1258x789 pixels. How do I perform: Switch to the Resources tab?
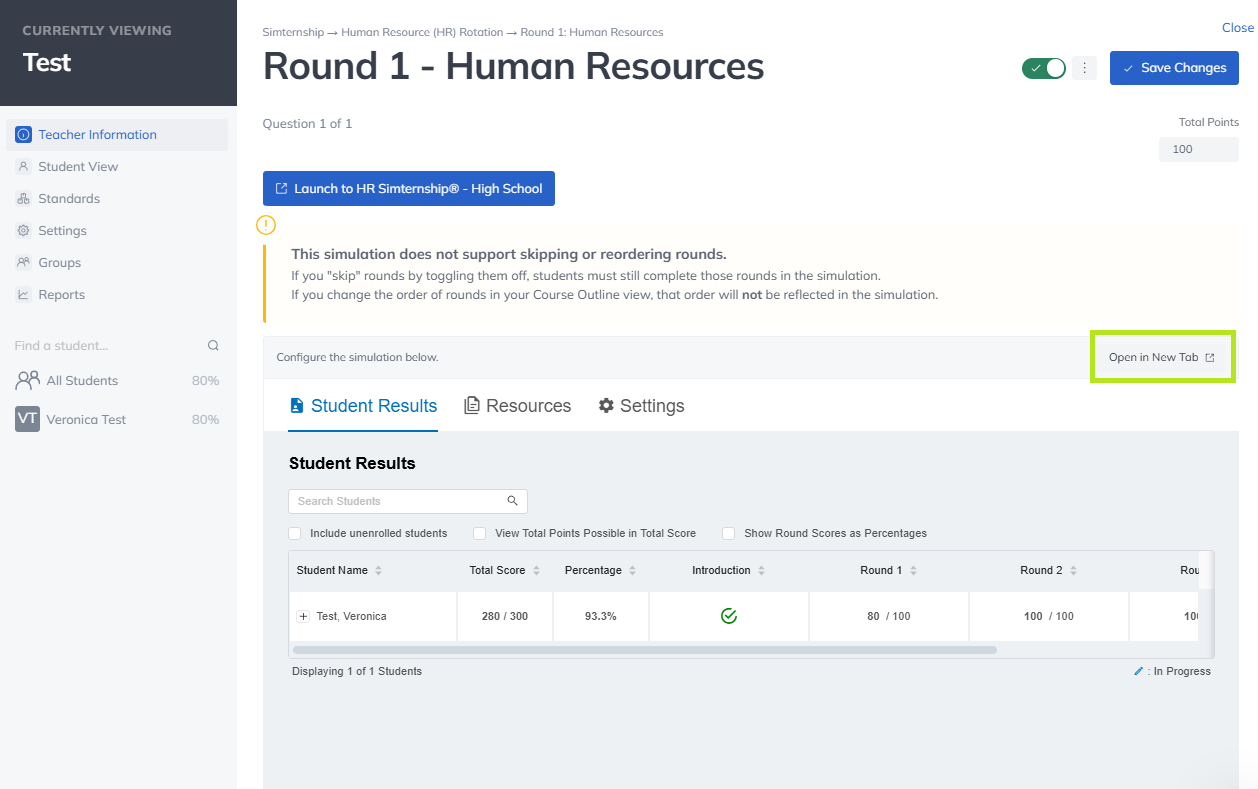pos(517,406)
